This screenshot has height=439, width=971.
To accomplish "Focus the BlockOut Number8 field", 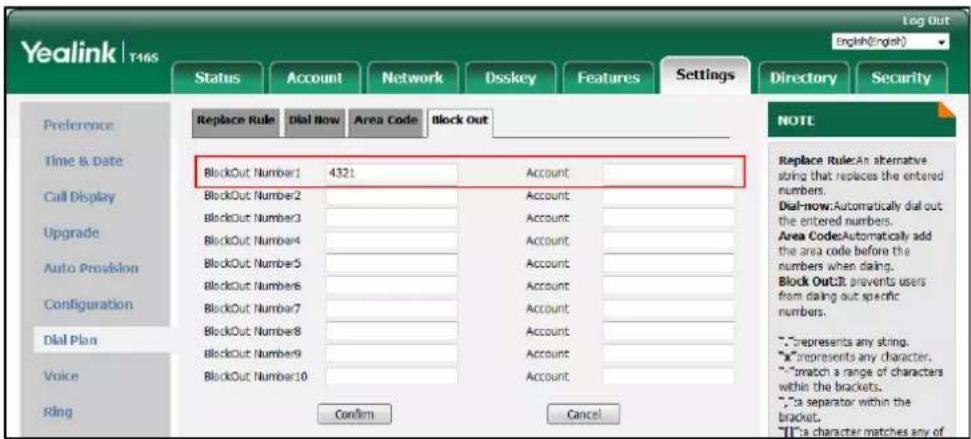I will tap(391, 331).
